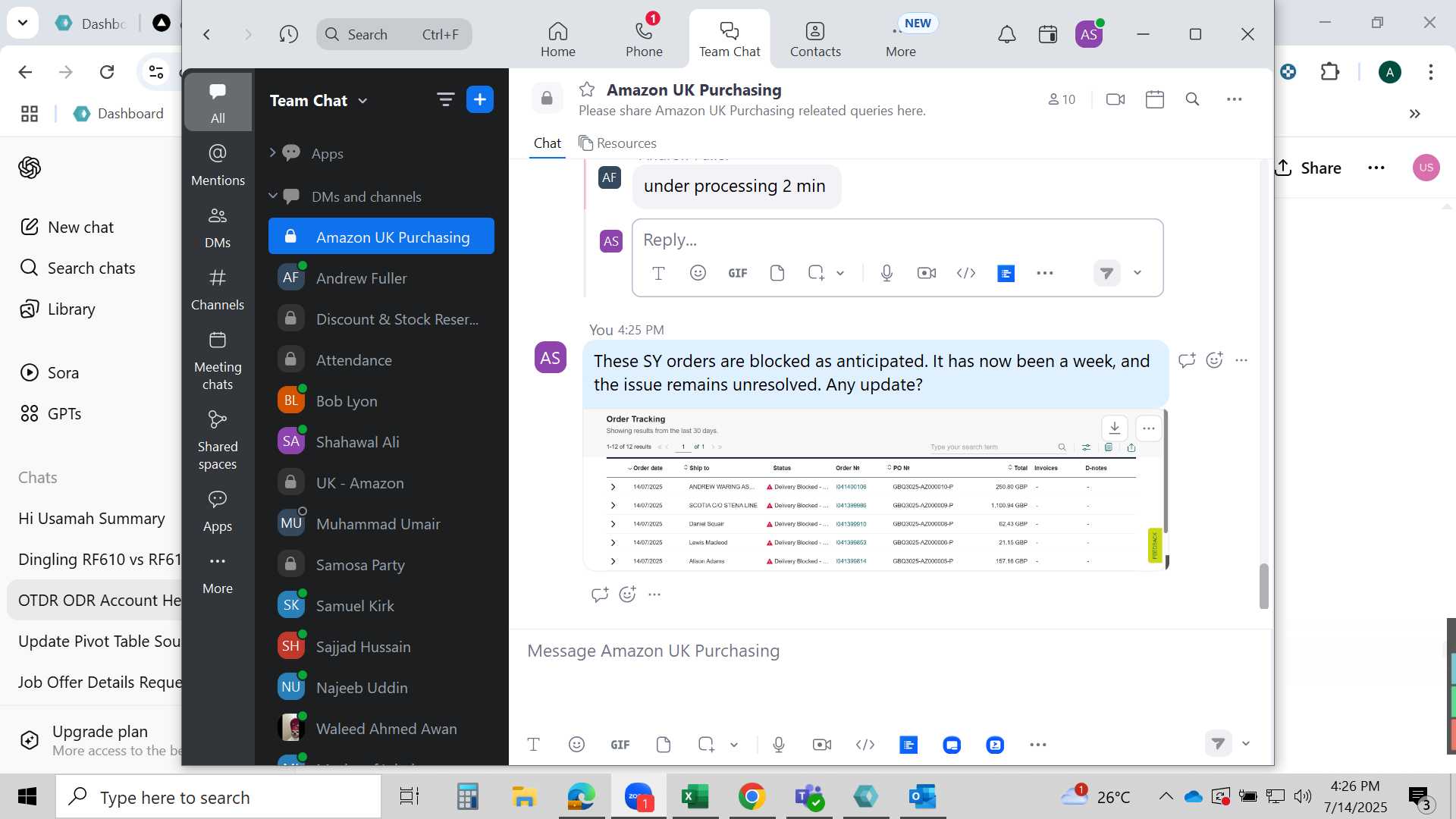Open the Zoom Home tab

[x=557, y=39]
